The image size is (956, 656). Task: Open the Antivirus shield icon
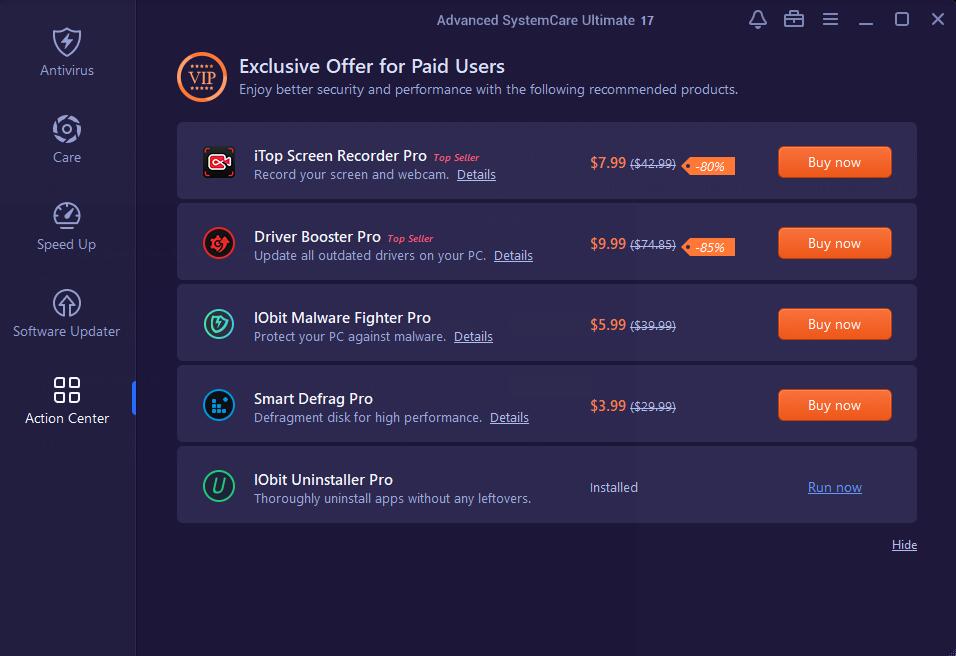(x=66, y=42)
